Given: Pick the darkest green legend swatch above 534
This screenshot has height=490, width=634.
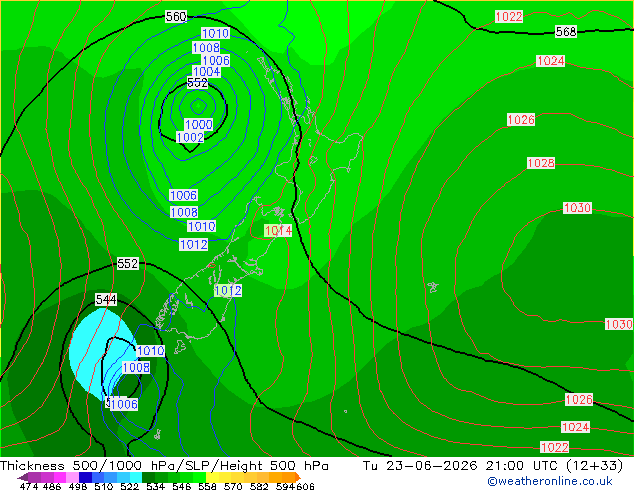Looking at the screenshot, I should (149, 477).
